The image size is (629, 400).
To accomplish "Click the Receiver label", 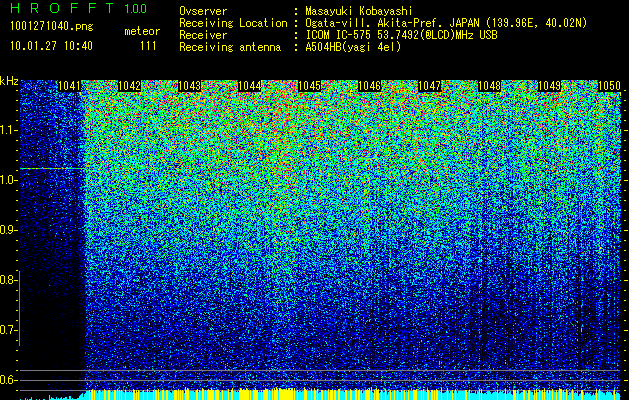I will pyautogui.click(x=203, y=35).
